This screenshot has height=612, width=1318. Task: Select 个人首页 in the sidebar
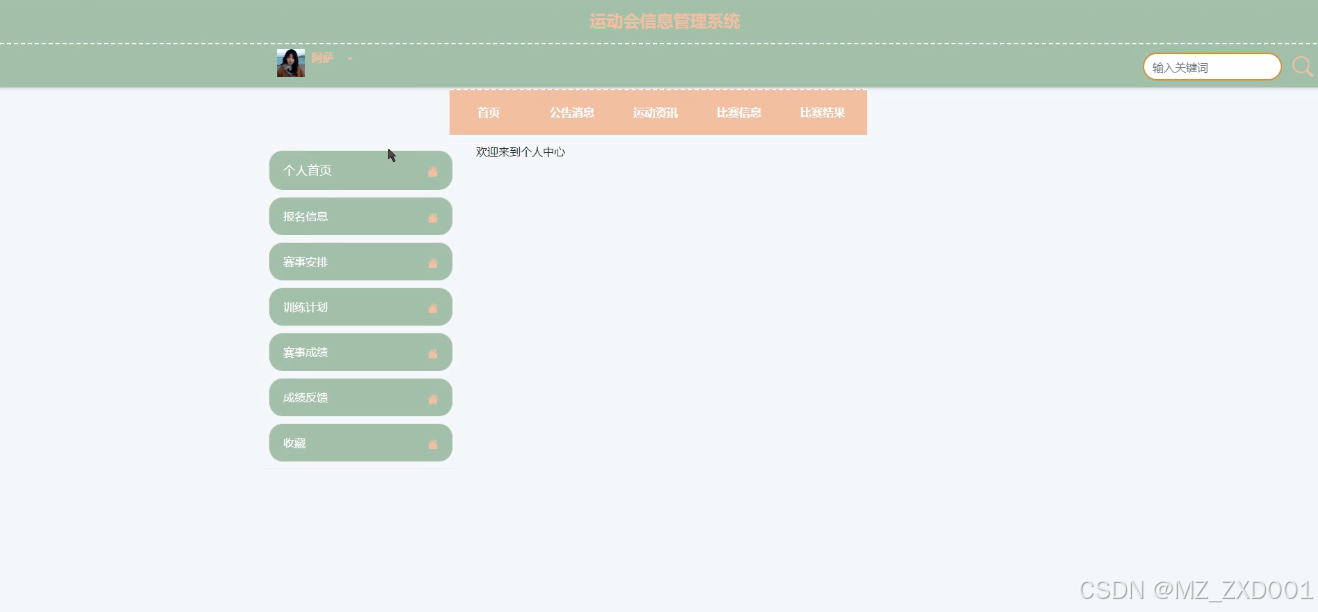point(361,170)
